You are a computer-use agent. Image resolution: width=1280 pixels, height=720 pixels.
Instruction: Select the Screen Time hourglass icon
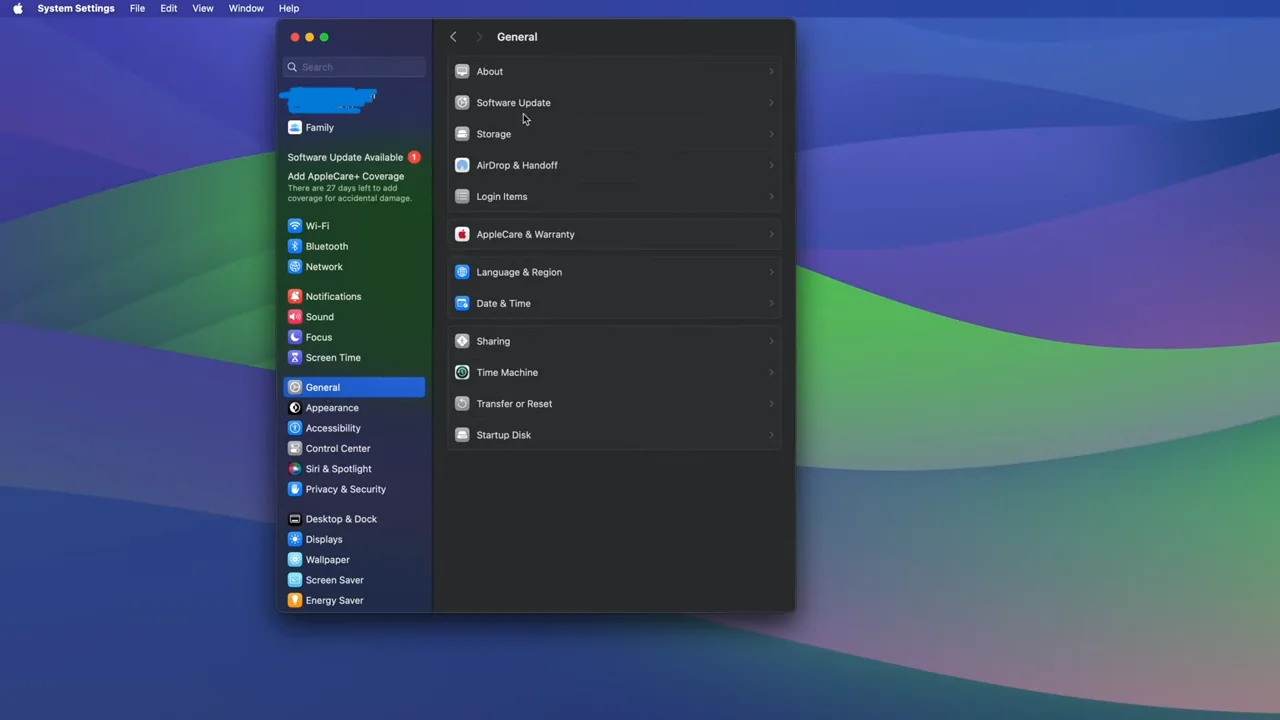pos(295,357)
